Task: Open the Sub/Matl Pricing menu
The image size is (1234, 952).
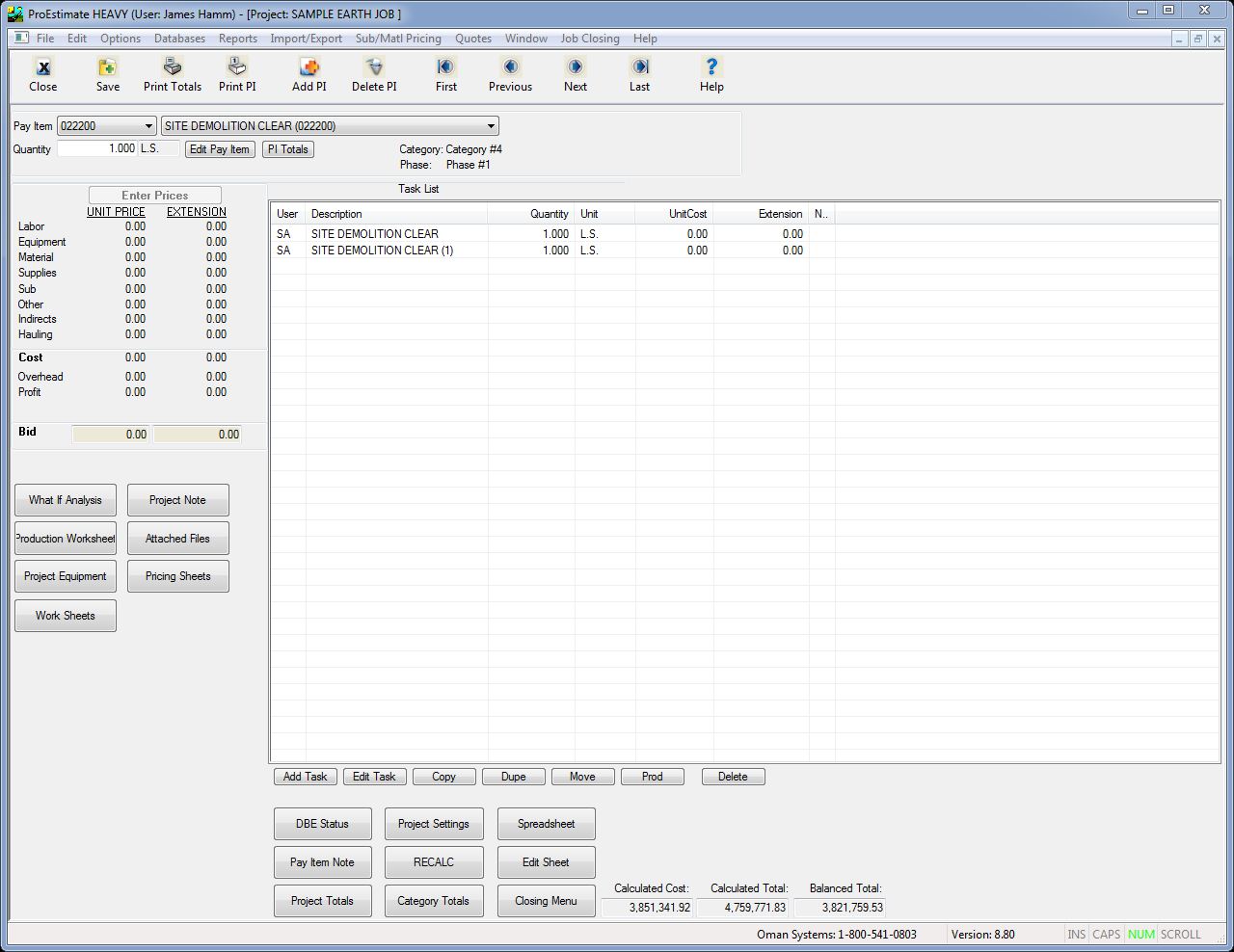Action: tap(398, 39)
